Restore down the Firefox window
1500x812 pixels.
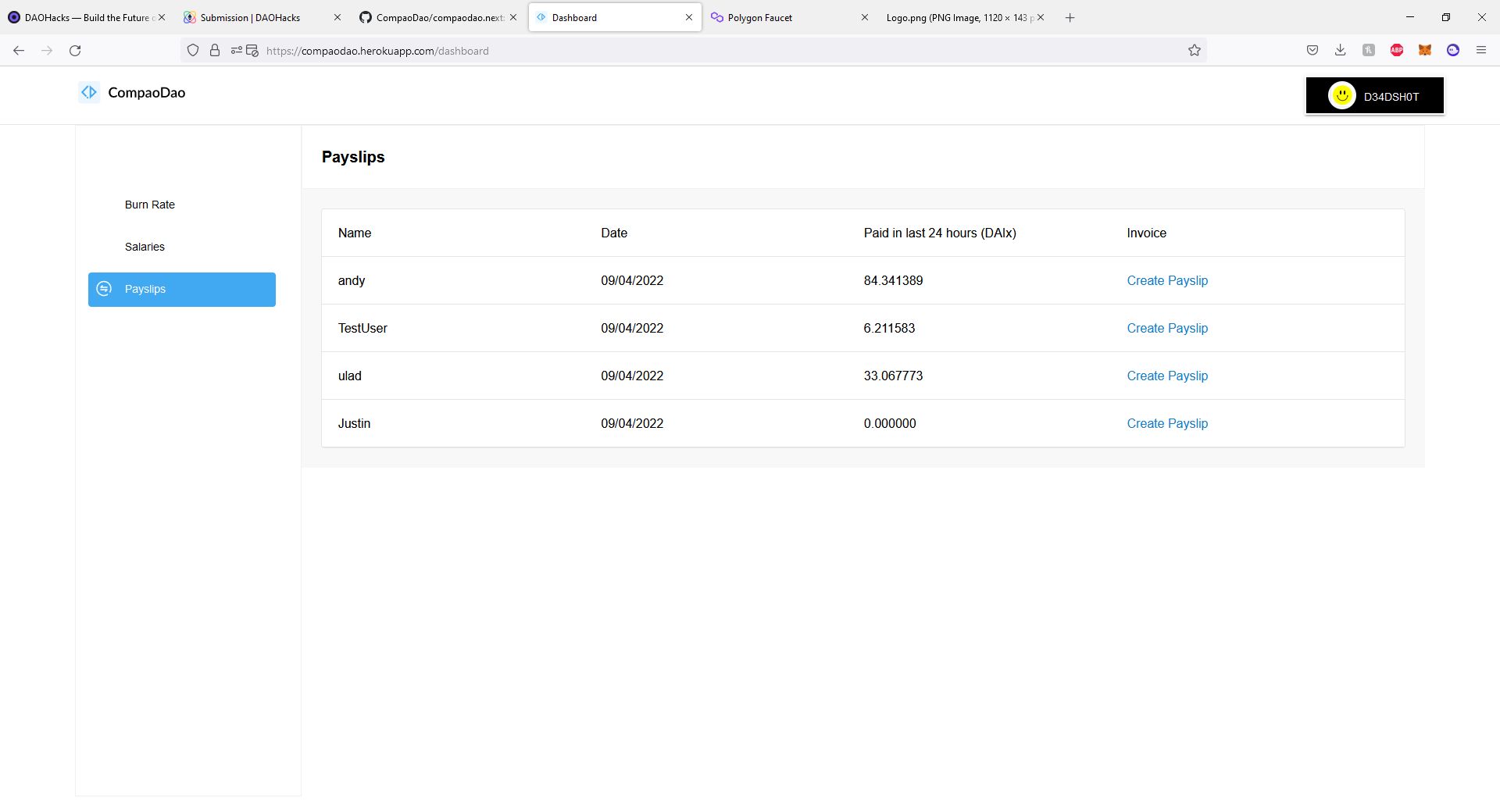(x=1446, y=17)
